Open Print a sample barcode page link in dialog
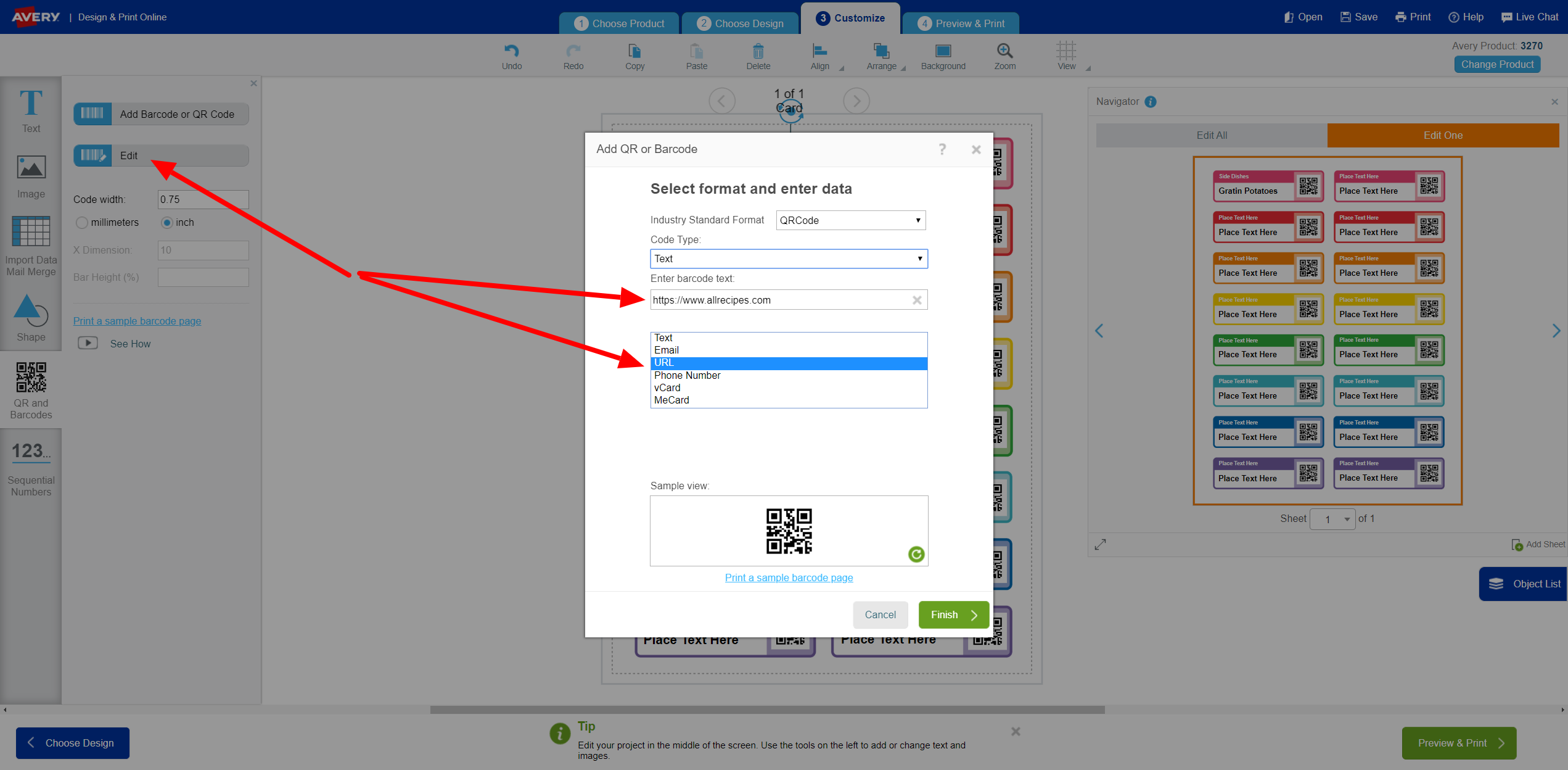This screenshot has width=1568, height=770. [x=789, y=577]
